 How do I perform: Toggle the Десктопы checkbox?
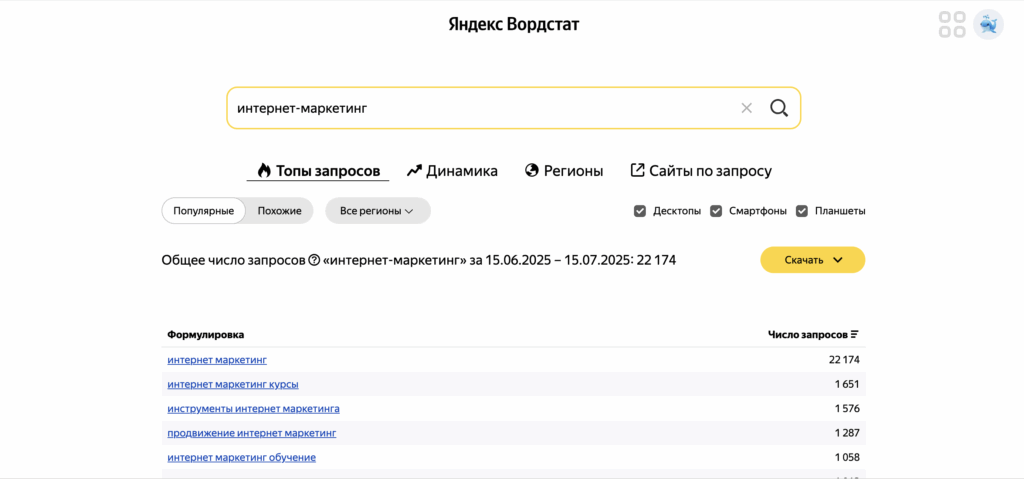click(x=640, y=211)
